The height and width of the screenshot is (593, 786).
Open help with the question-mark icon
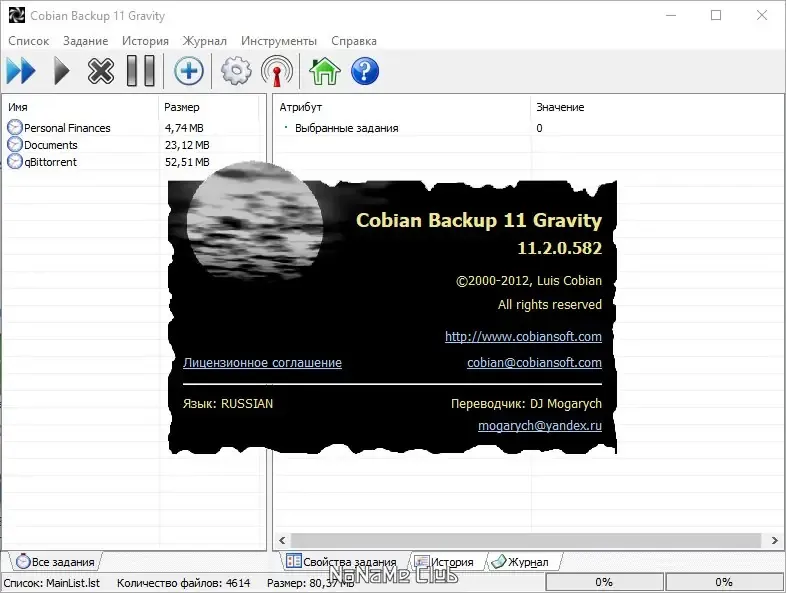(x=365, y=71)
